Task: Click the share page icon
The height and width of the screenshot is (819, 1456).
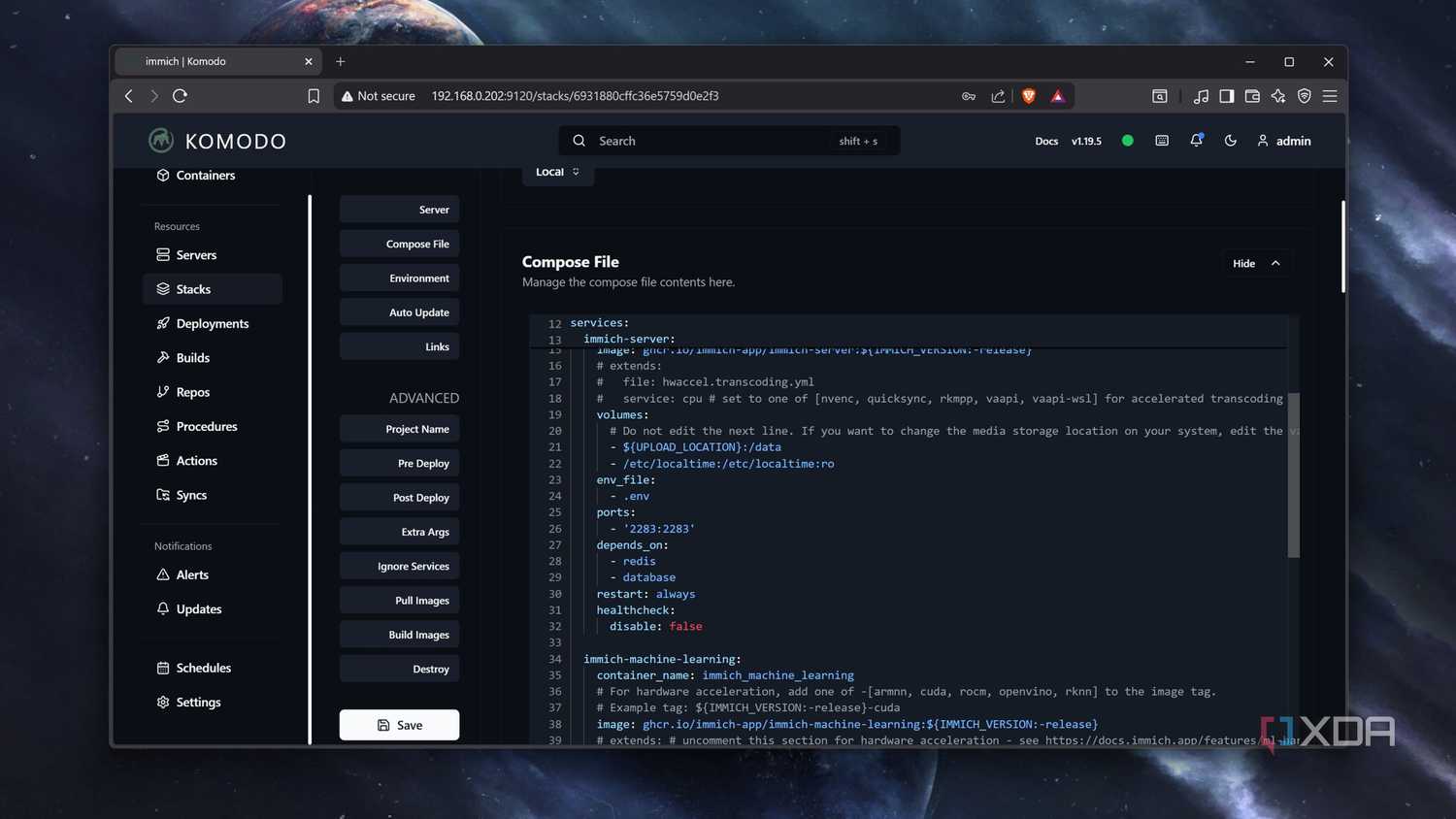Action: point(998,96)
